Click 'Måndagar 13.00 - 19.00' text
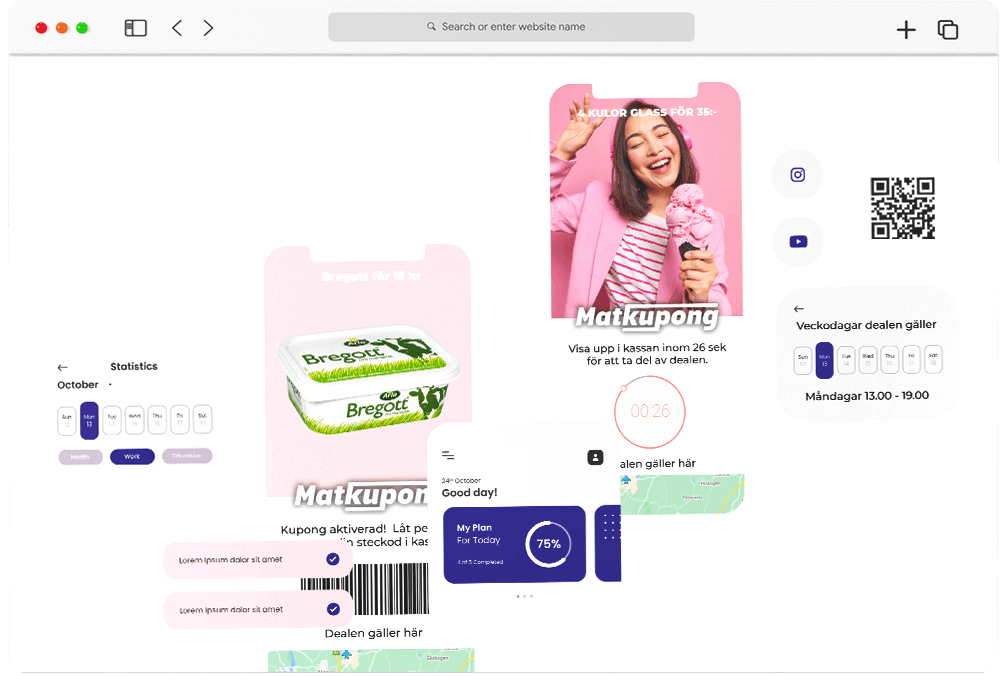Screen dimensions: 1000x676 click(x=867, y=396)
